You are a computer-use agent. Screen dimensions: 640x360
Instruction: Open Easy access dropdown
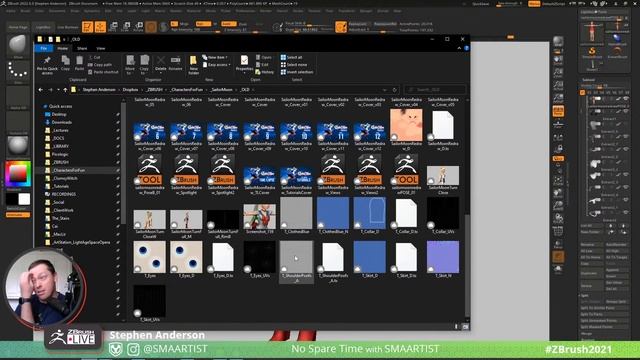[217, 65]
